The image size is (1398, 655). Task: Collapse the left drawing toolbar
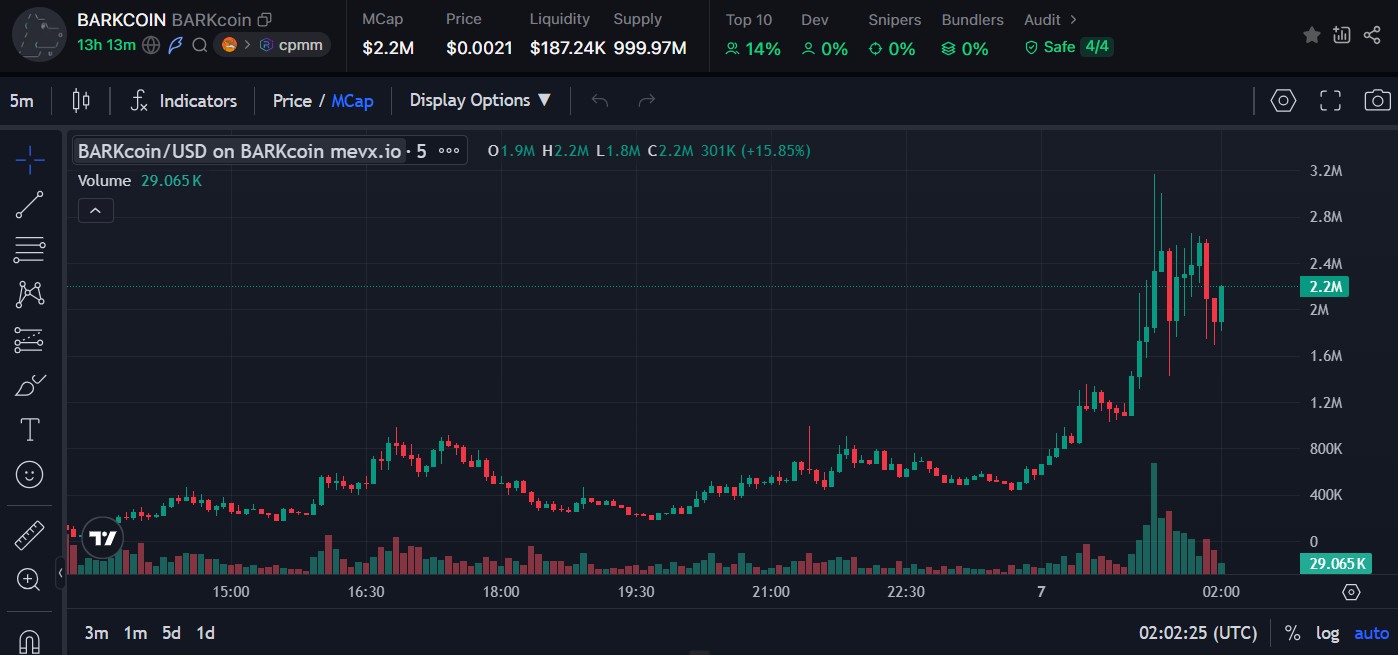pyautogui.click(x=60, y=573)
